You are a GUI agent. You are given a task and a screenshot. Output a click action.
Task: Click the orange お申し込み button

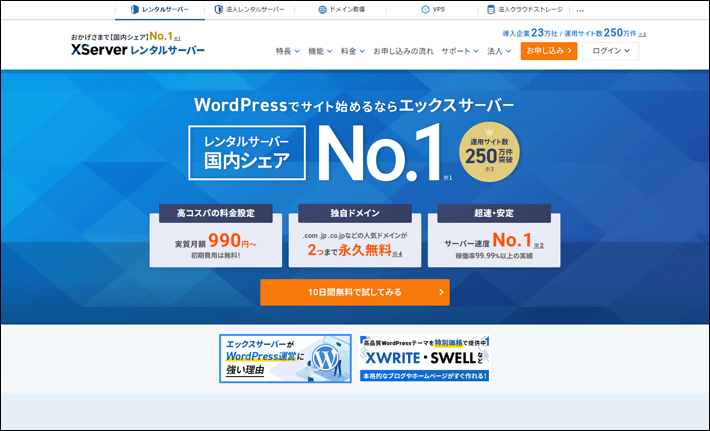[548, 51]
